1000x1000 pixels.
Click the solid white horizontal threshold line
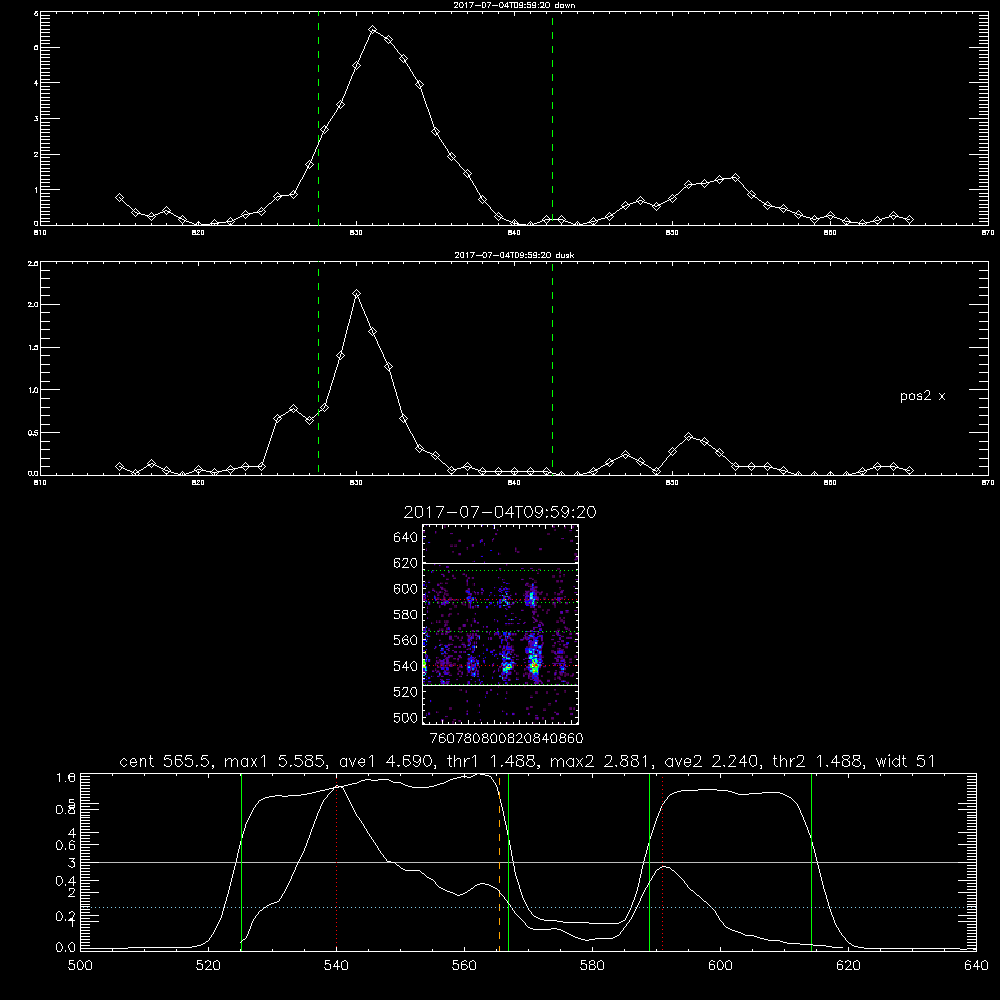click(x=528, y=862)
